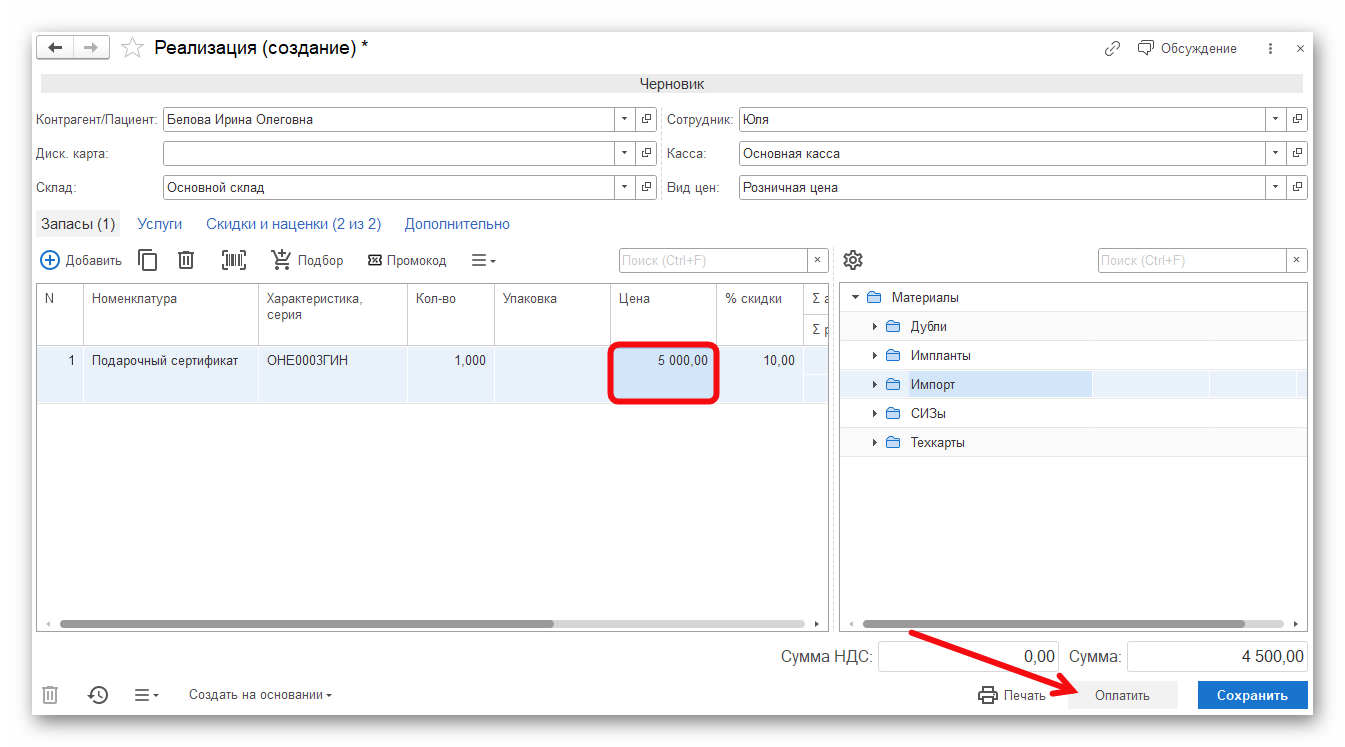1345x747 pixels.
Task: Open Создать на основании menu
Action: pyautogui.click(x=260, y=695)
